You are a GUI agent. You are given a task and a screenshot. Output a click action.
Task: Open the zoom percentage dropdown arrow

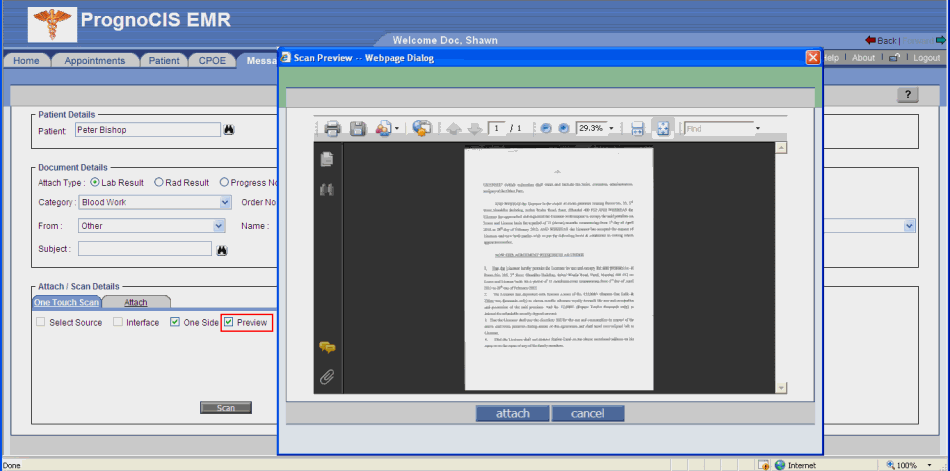pyautogui.click(x=611, y=129)
